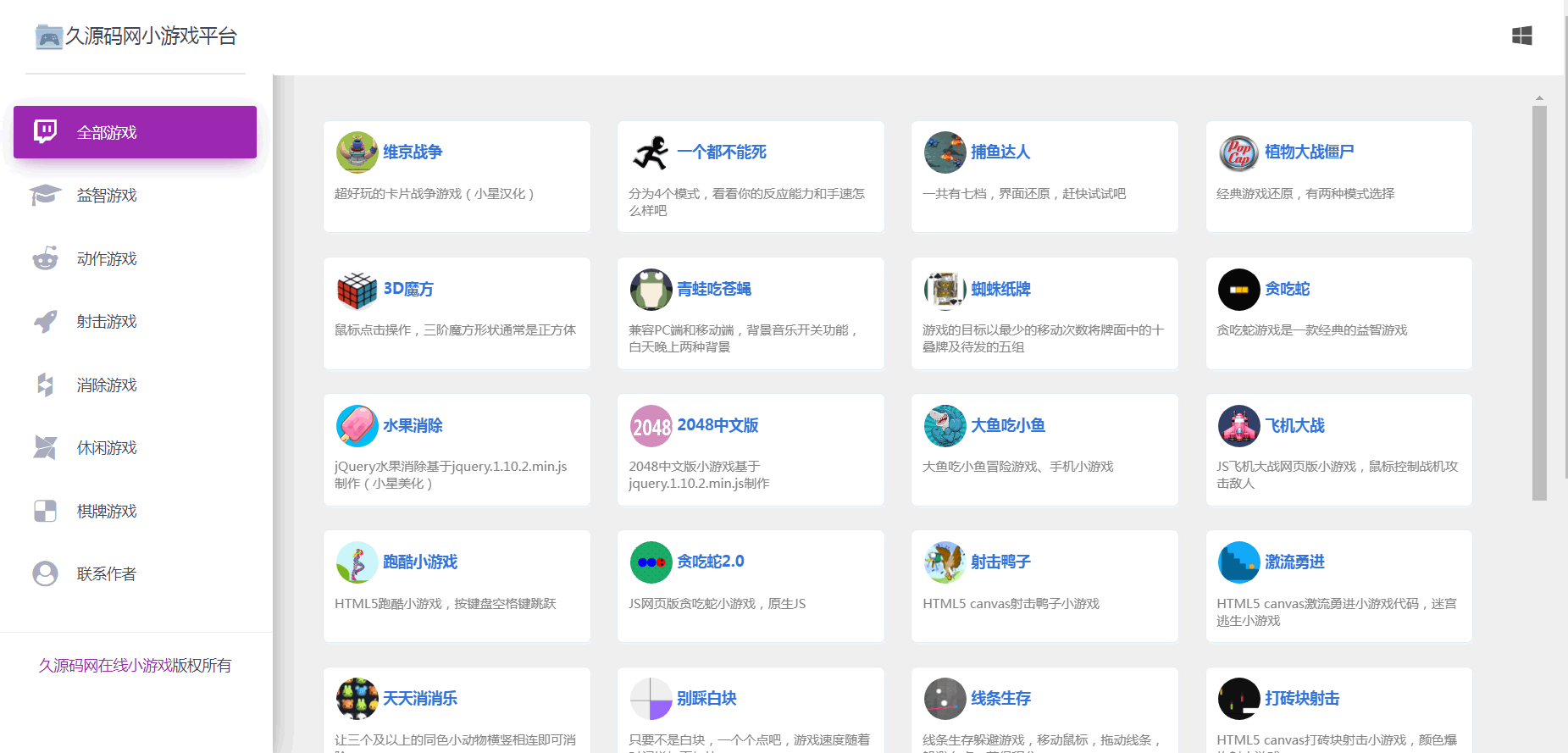Open the 青蛙吃苍蝇 frog icon
Viewport: 1568px width, 753px height.
[651, 290]
